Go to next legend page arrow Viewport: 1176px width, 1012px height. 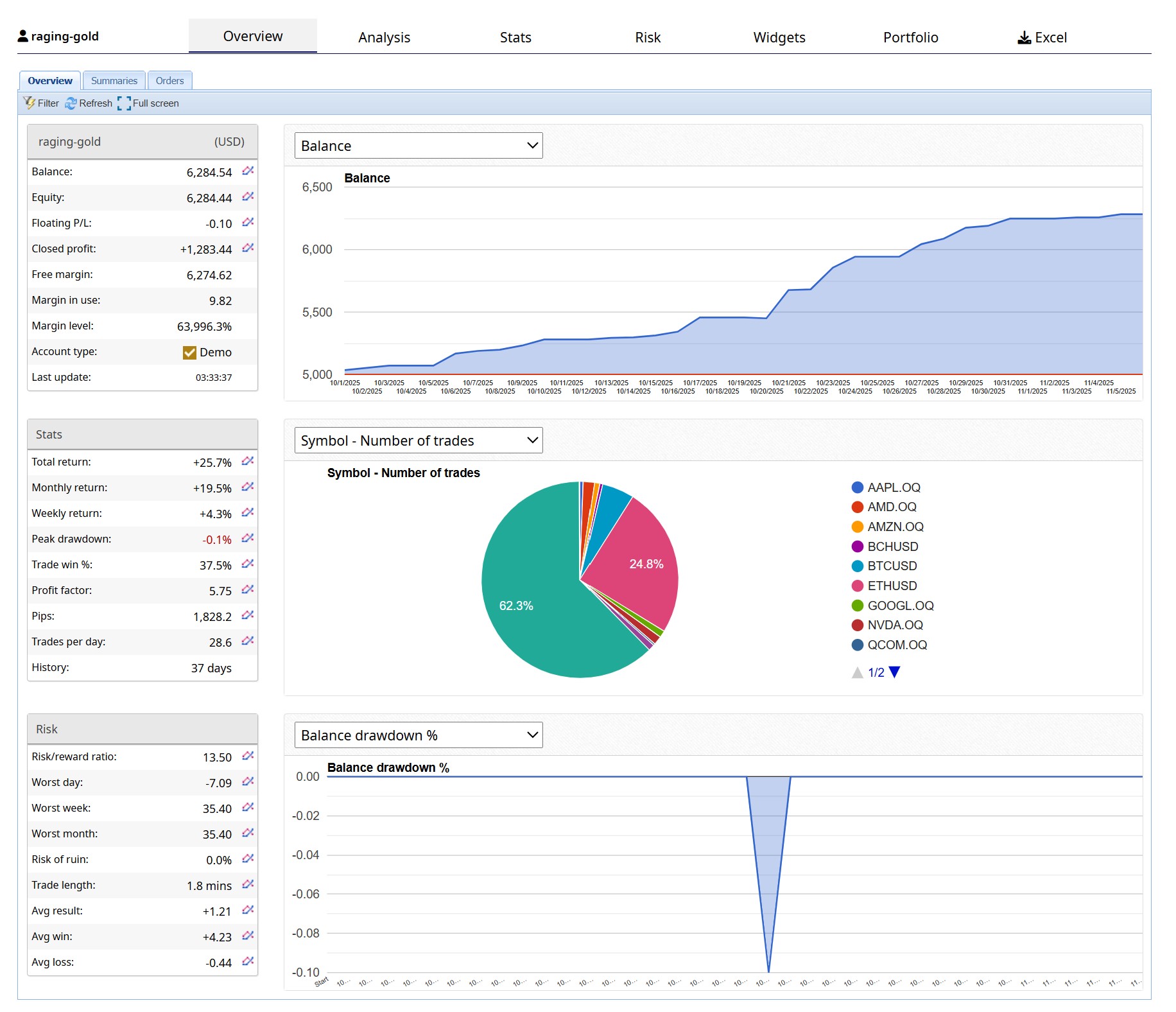click(895, 672)
